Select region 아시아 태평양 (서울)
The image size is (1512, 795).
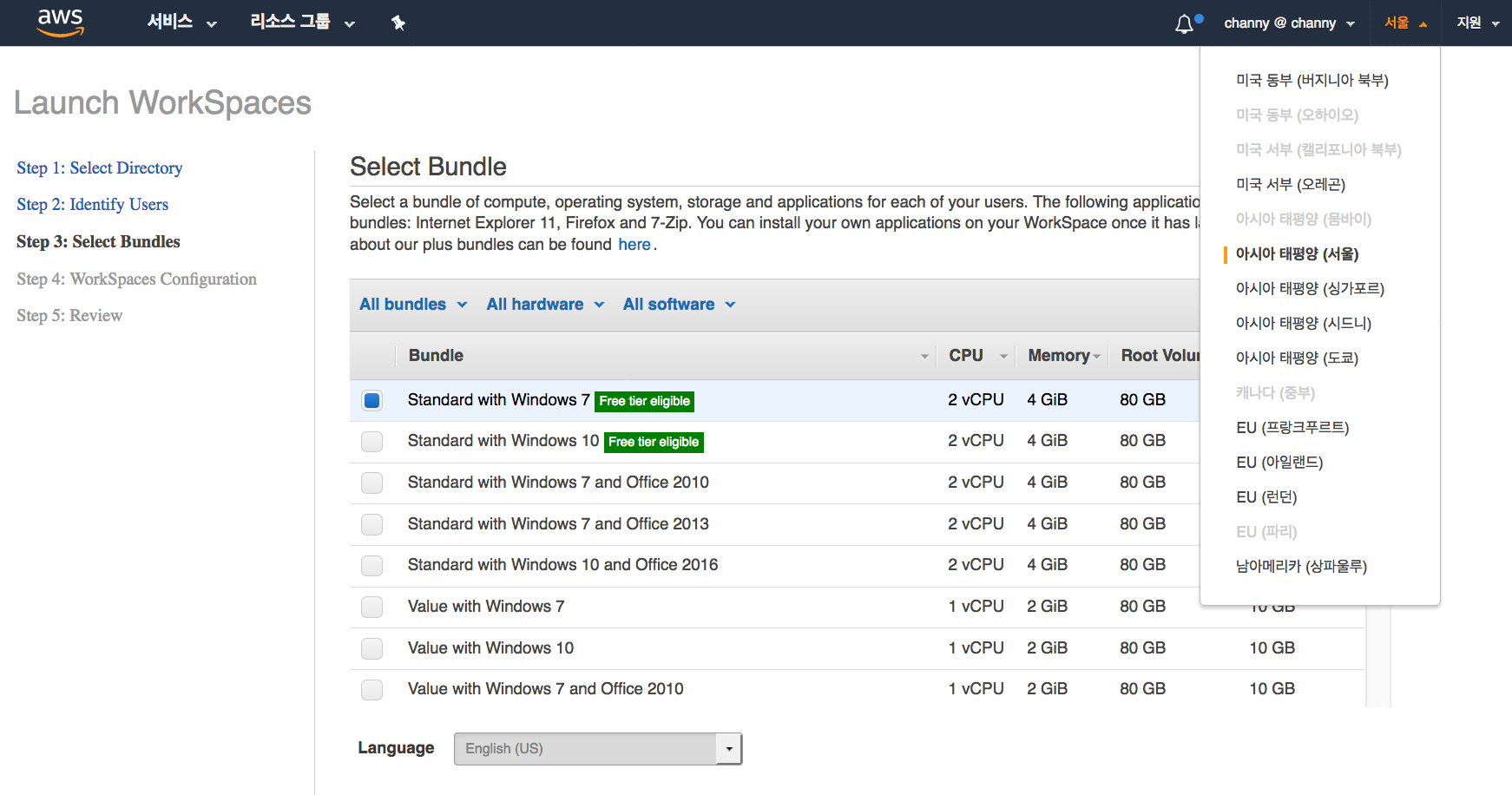tap(1298, 254)
